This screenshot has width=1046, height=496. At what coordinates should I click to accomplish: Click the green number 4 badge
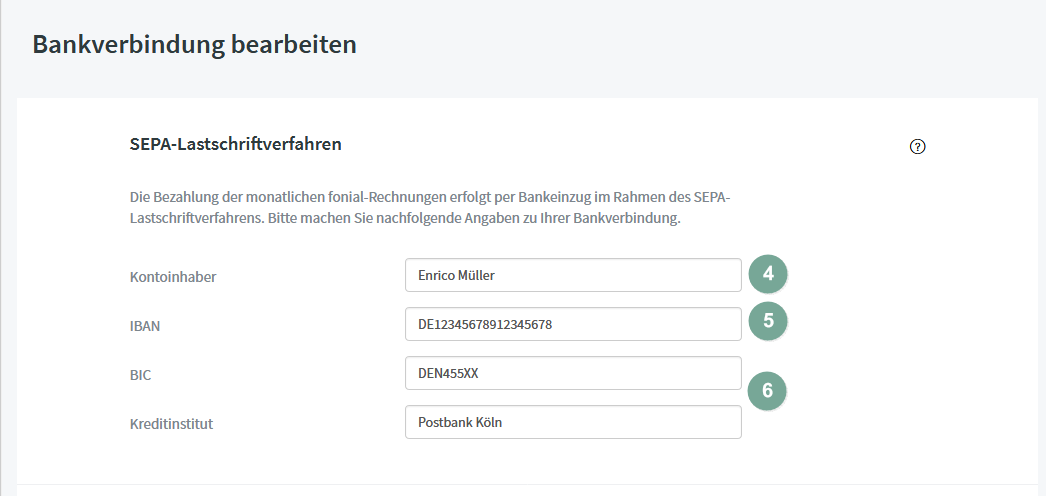[768, 274]
